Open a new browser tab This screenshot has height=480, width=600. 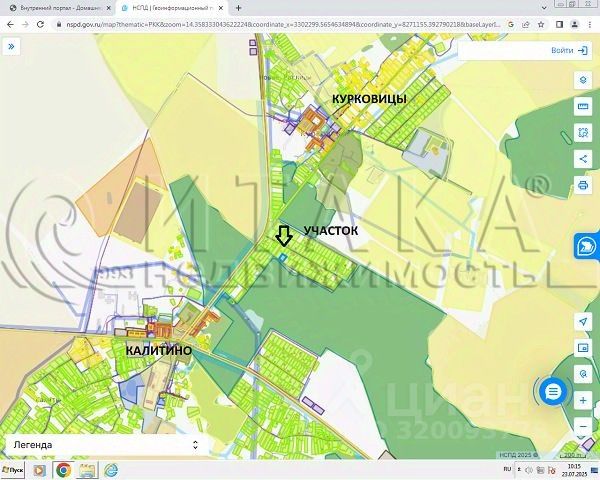point(238,8)
